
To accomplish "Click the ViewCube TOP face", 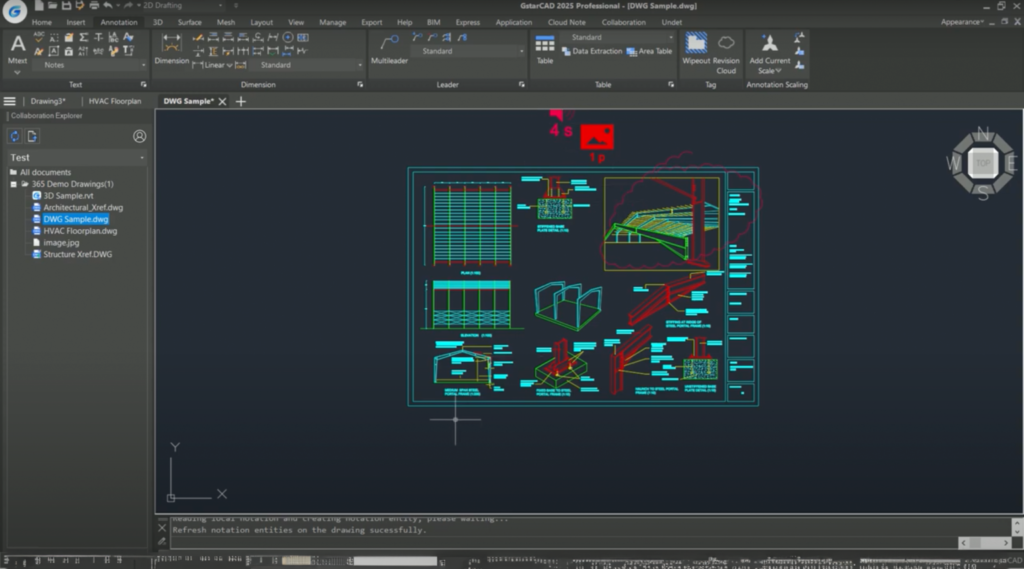I will pyautogui.click(x=983, y=163).
